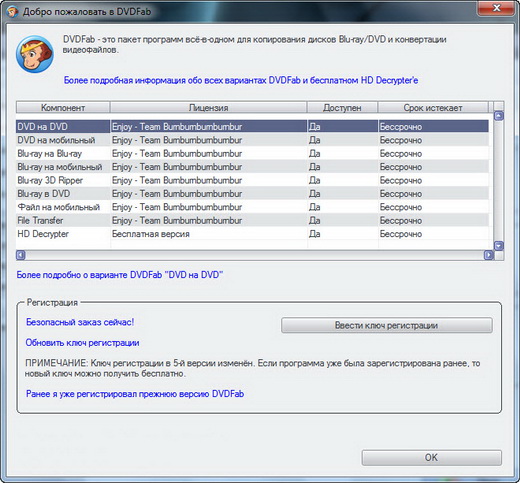
Task: Select the HD Decrypter component row
Action: (x=252, y=234)
